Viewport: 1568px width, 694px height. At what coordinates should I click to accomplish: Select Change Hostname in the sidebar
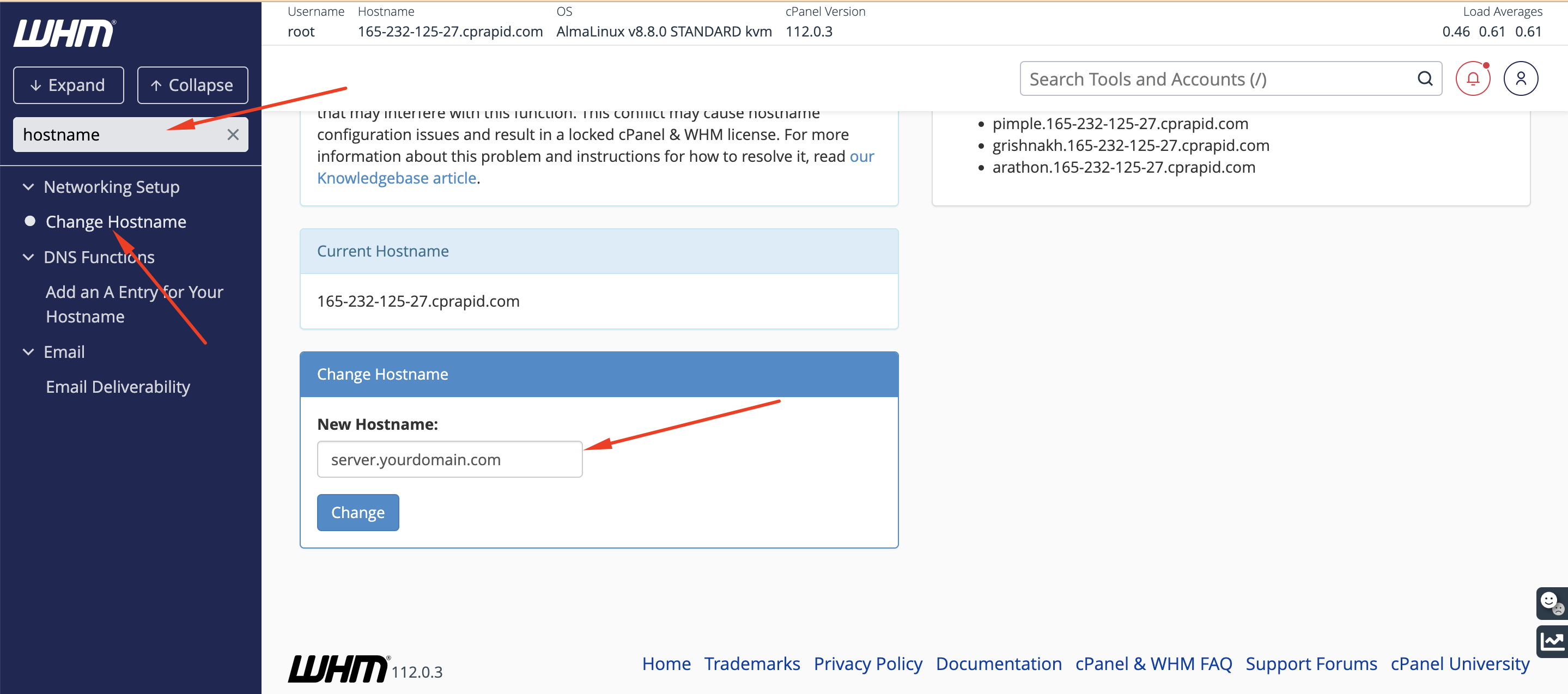tap(116, 221)
